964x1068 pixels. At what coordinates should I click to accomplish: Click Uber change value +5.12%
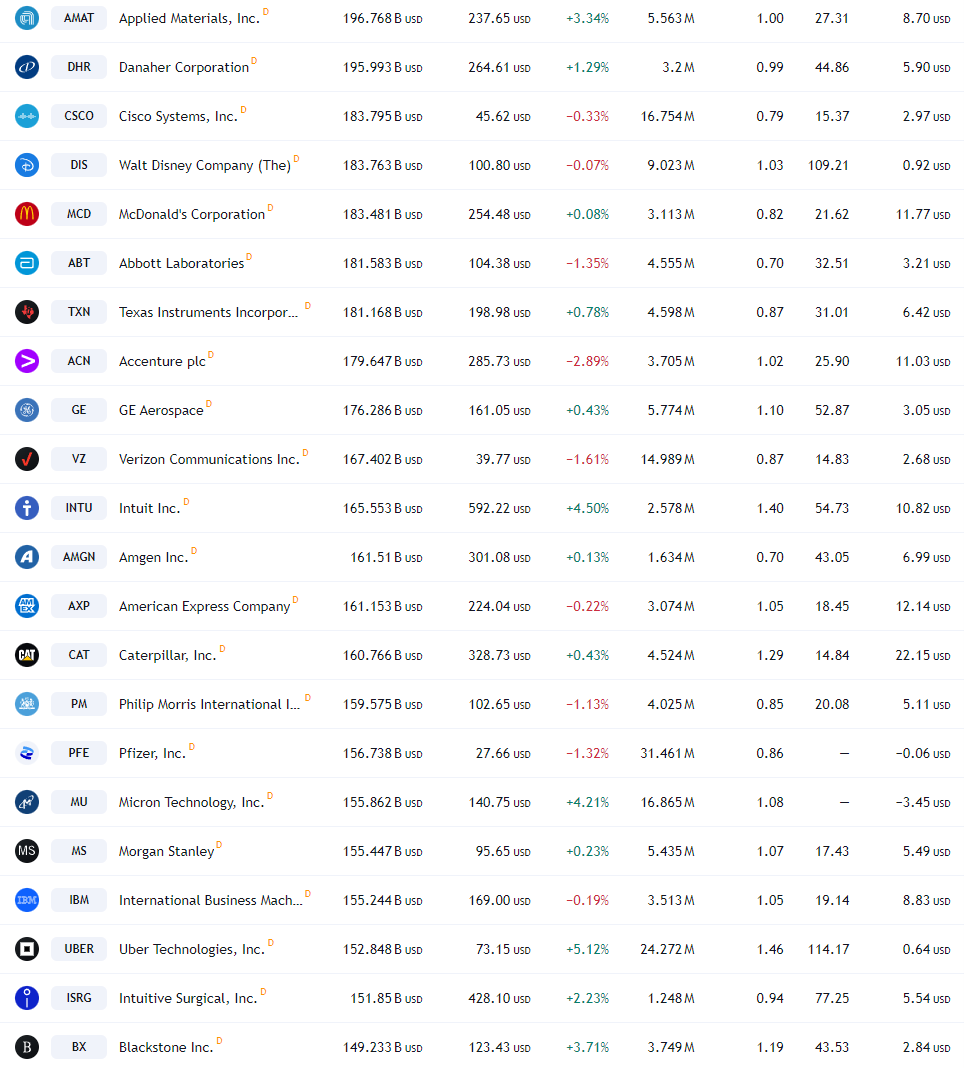(587, 950)
